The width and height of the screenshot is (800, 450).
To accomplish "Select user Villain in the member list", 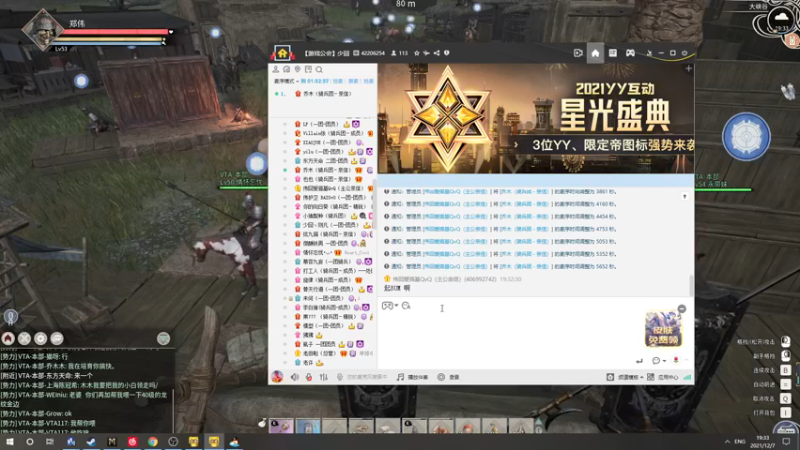I will click(x=333, y=133).
